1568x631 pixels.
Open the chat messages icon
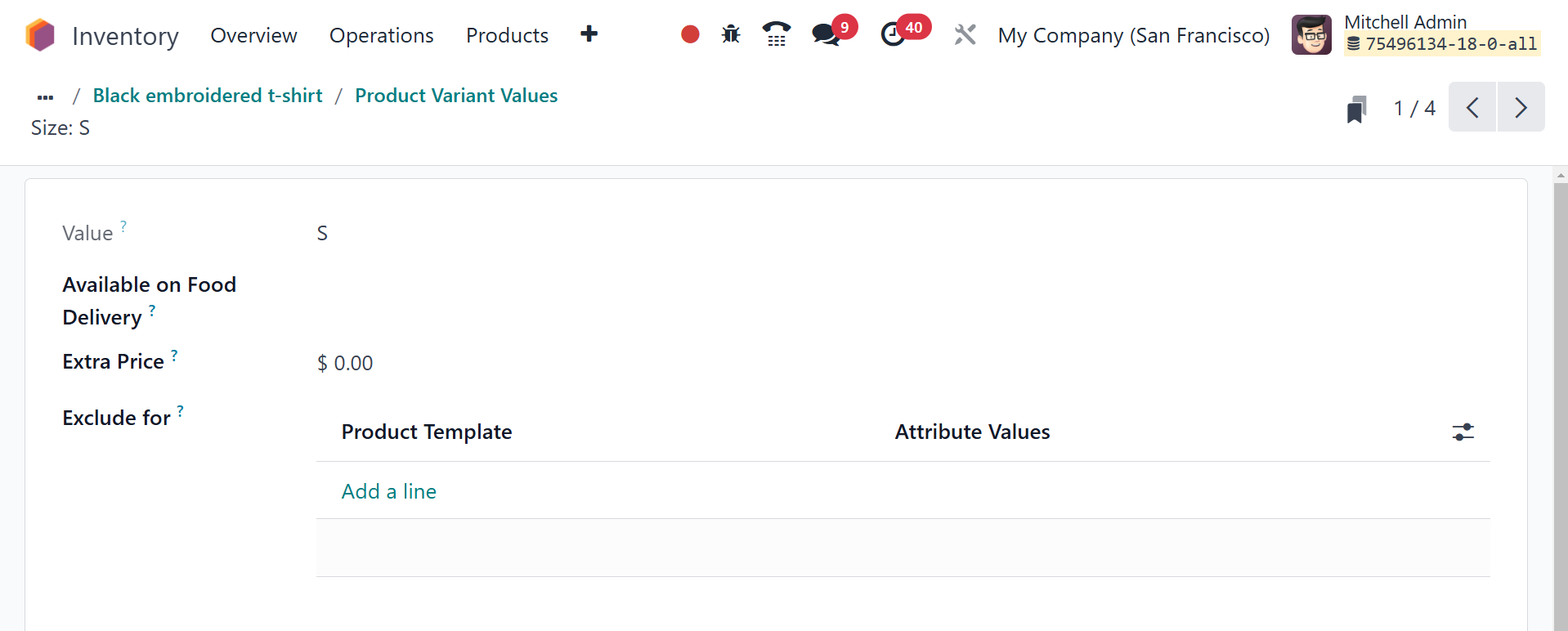[826, 34]
